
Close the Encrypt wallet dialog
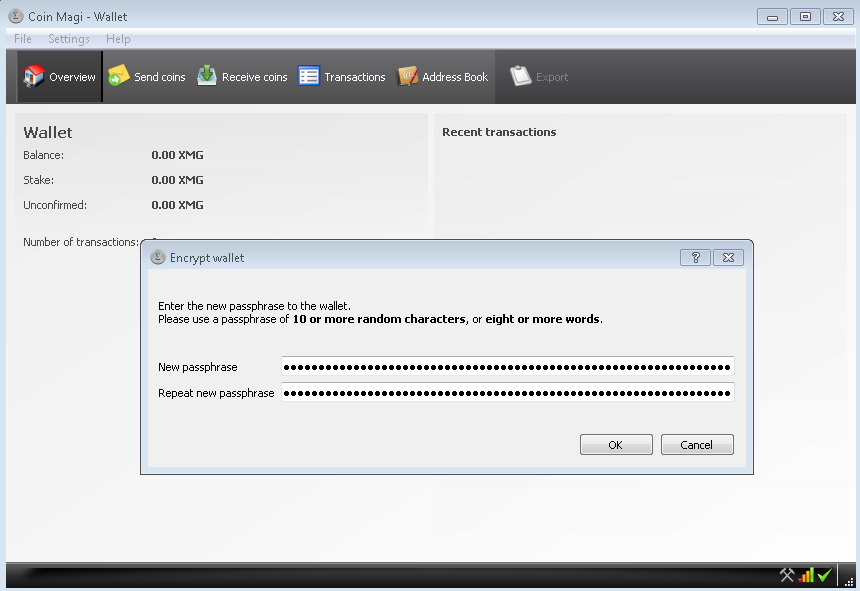pos(728,258)
